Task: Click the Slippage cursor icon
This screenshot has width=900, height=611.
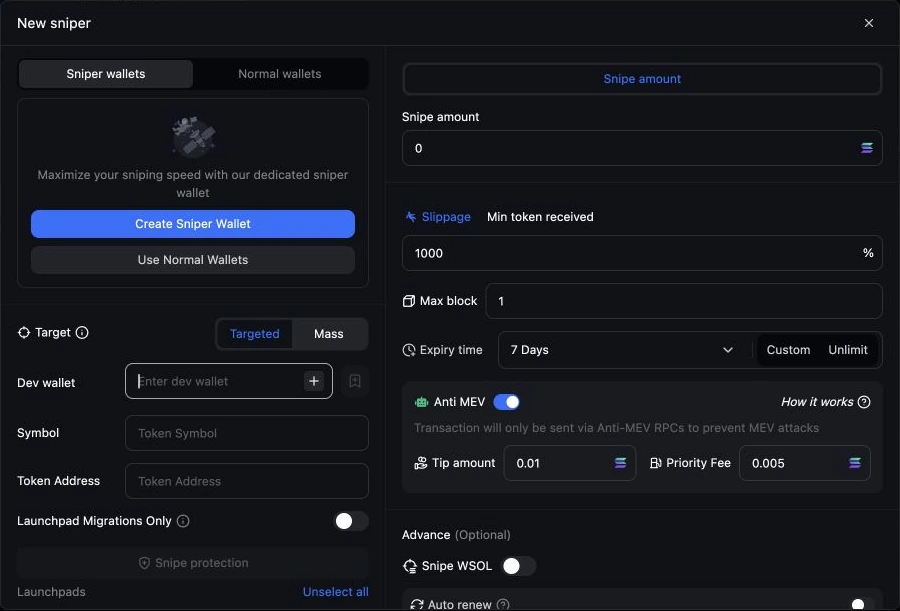Action: 411,216
